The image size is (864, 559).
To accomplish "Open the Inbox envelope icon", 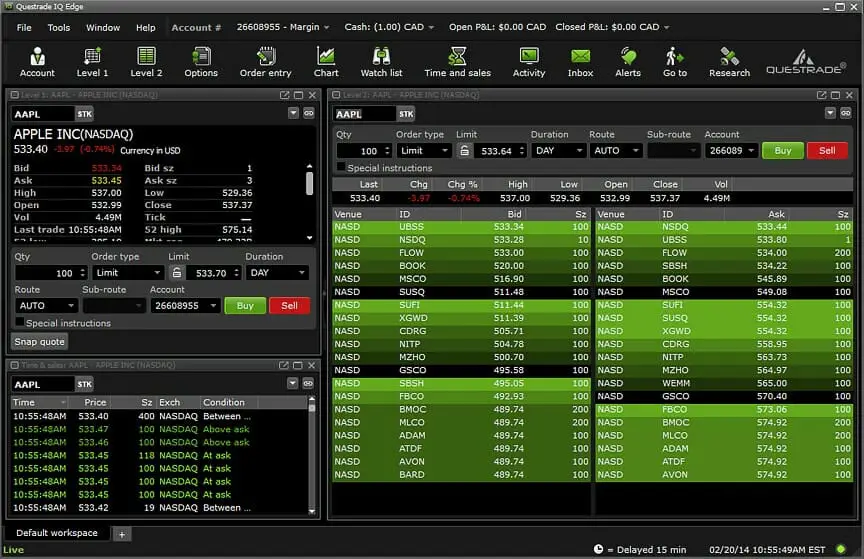I will point(580,62).
